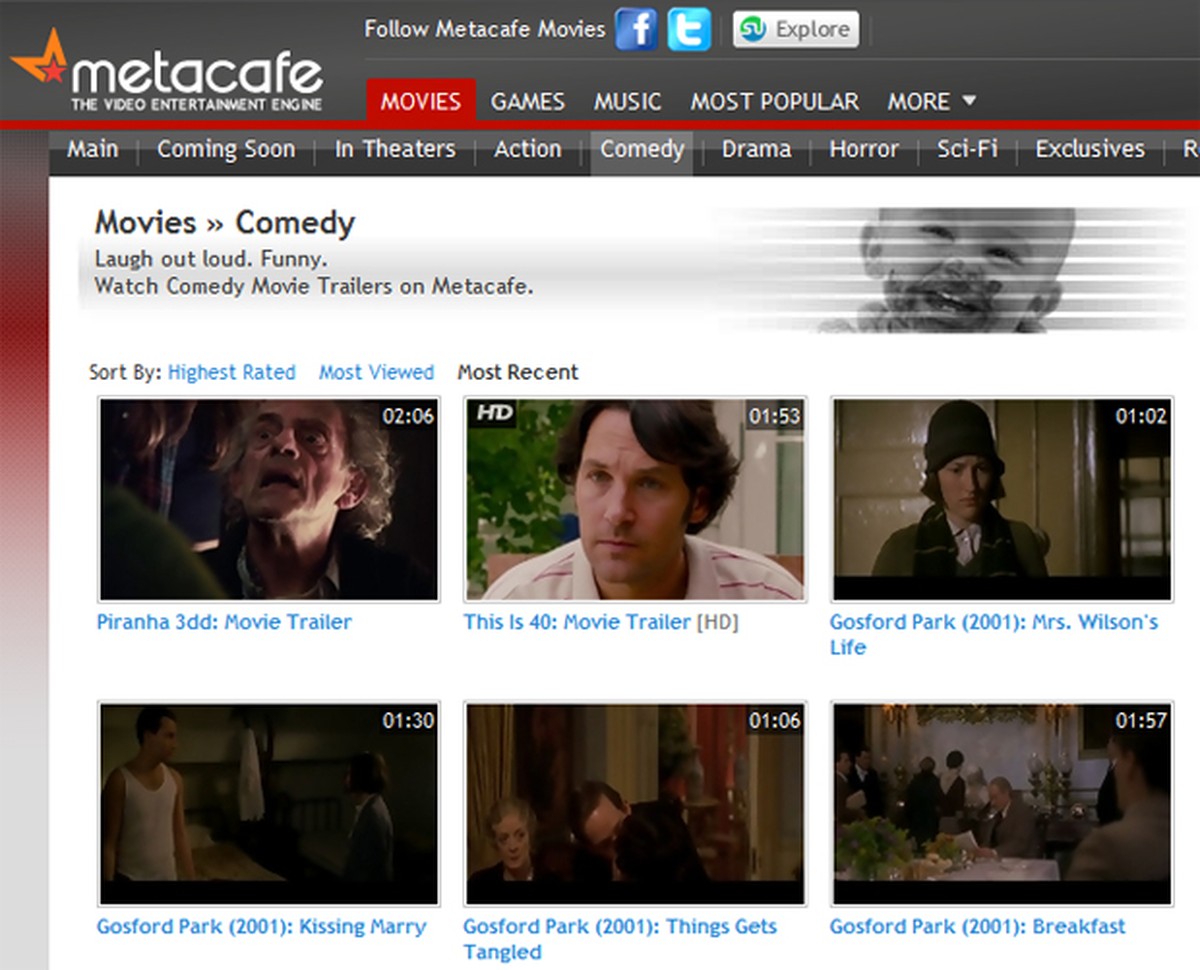Expand the MORE dropdown menu

(x=931, y=102)
